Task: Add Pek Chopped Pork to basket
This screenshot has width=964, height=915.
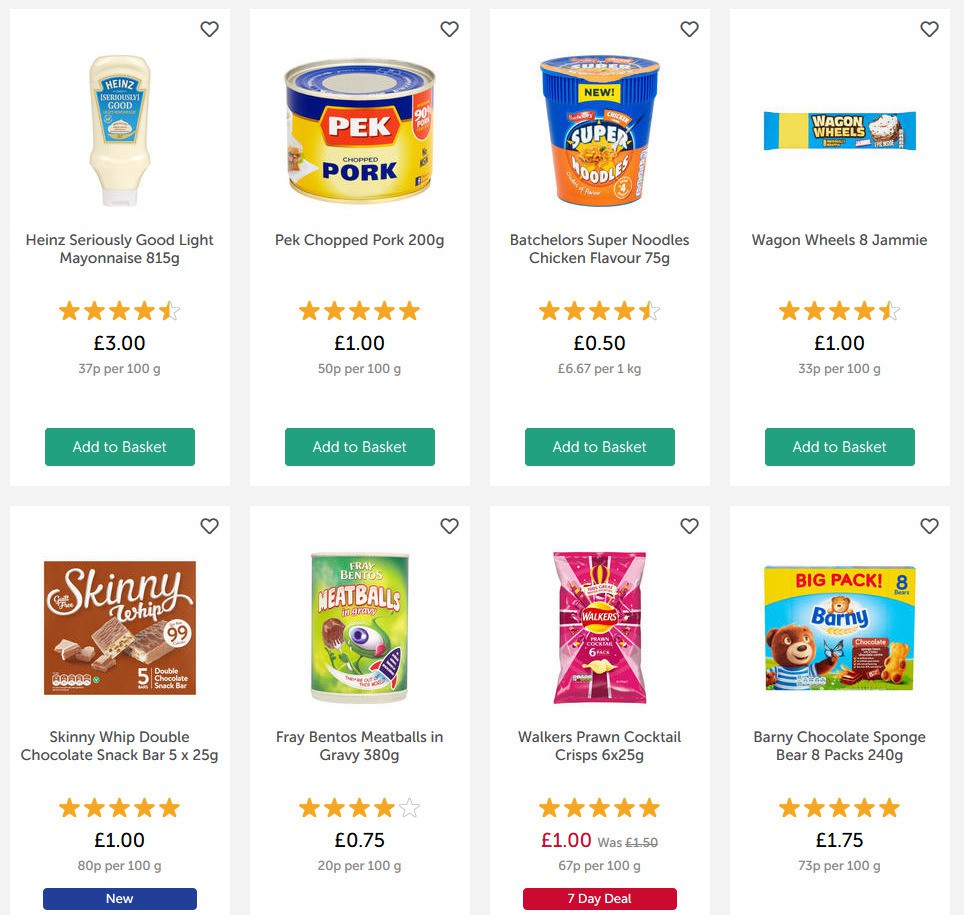Action: point(359,447)
